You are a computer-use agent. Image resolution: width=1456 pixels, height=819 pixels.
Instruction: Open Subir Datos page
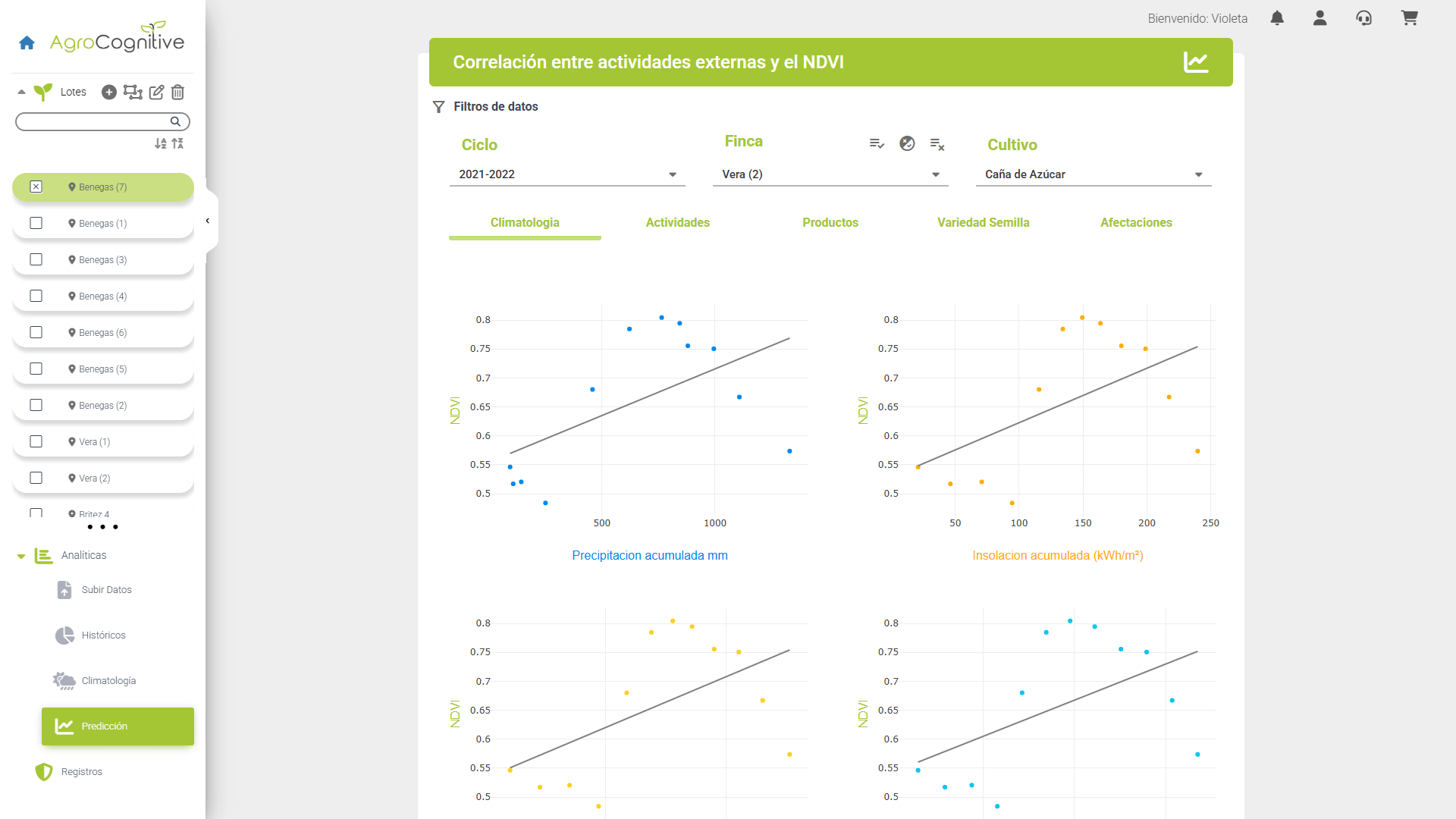pos(107,590)
